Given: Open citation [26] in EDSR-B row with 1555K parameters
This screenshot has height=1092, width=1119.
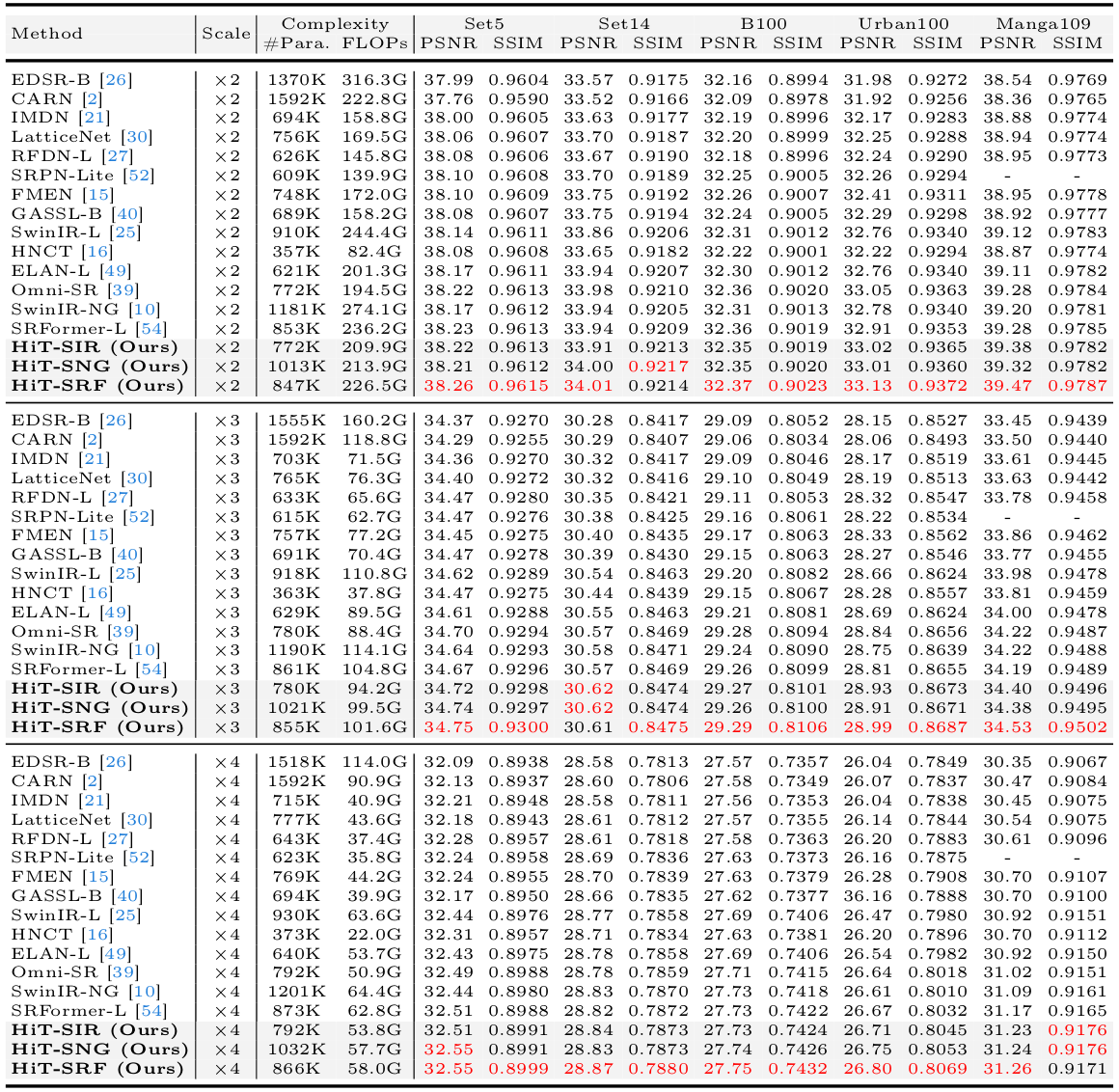Looking at the screenshot, I should pyautogui.click(x=117, y=422).
